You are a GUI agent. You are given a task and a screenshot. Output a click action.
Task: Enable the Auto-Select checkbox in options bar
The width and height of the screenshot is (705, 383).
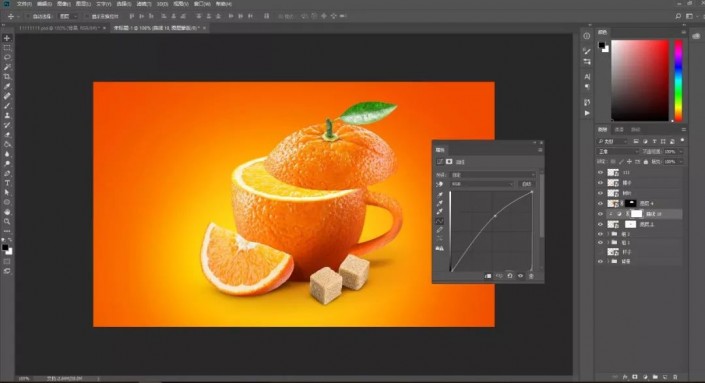28,16
